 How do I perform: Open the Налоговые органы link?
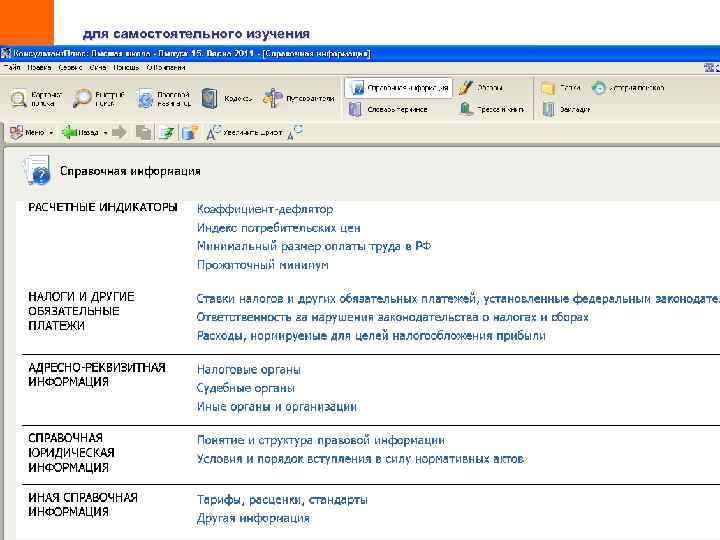pos(249,370)
